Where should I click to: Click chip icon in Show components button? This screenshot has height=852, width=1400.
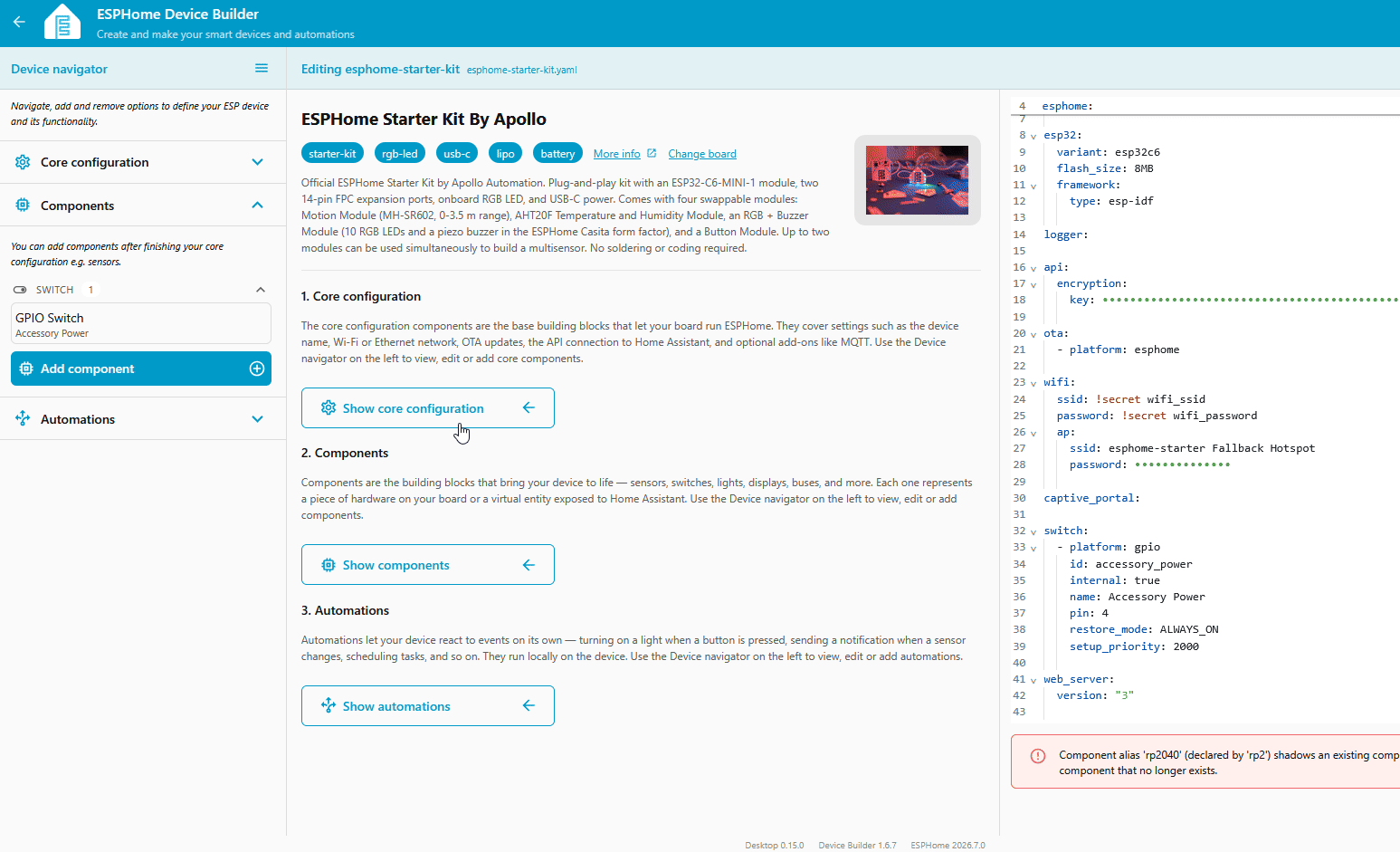[329, 565]
